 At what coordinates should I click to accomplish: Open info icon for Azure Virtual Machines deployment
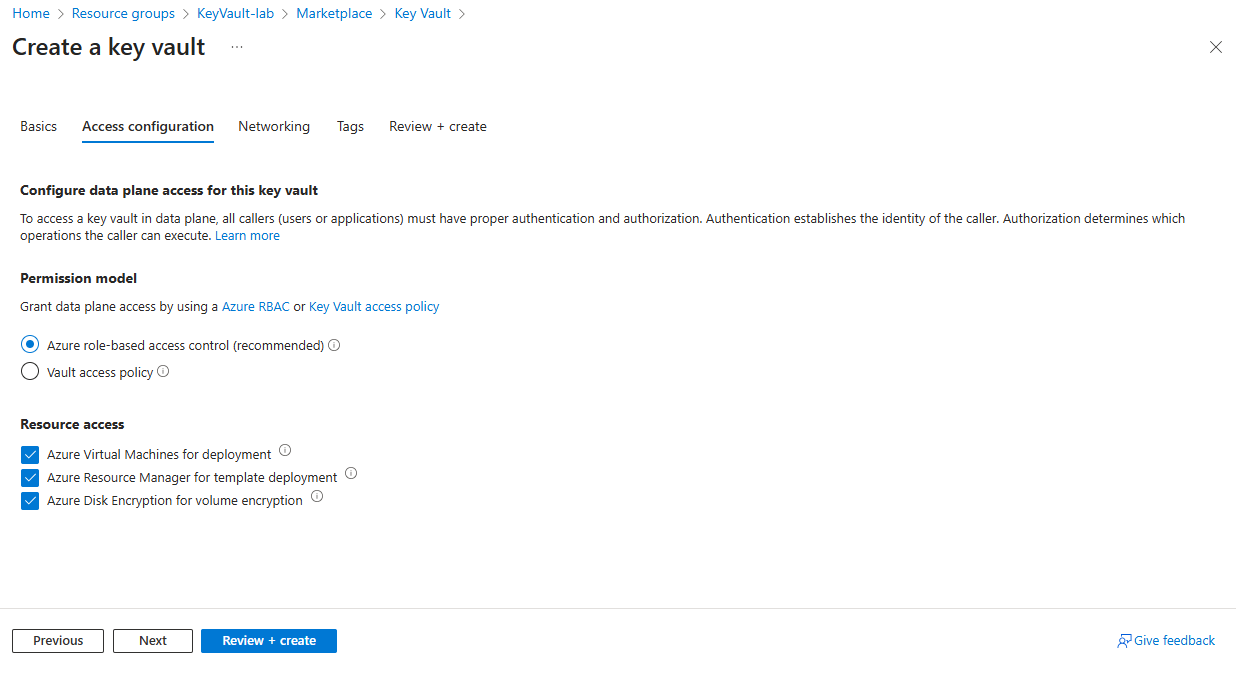285,450
